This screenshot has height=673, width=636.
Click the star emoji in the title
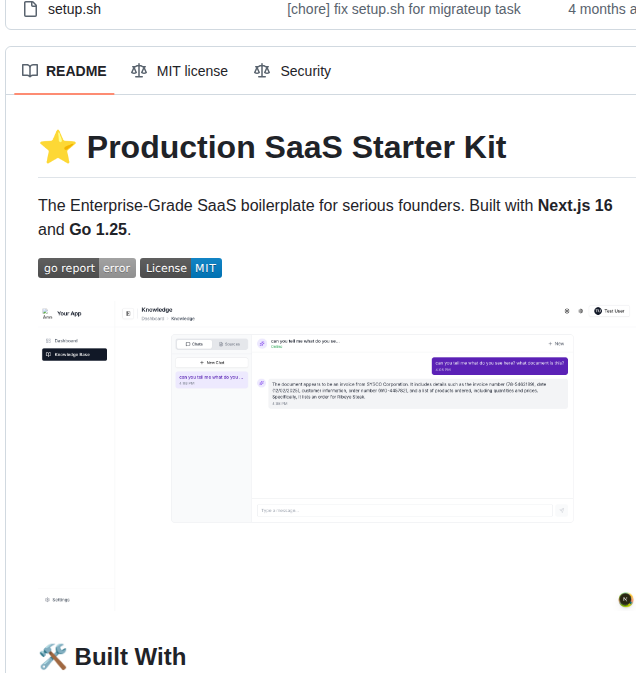58,147
